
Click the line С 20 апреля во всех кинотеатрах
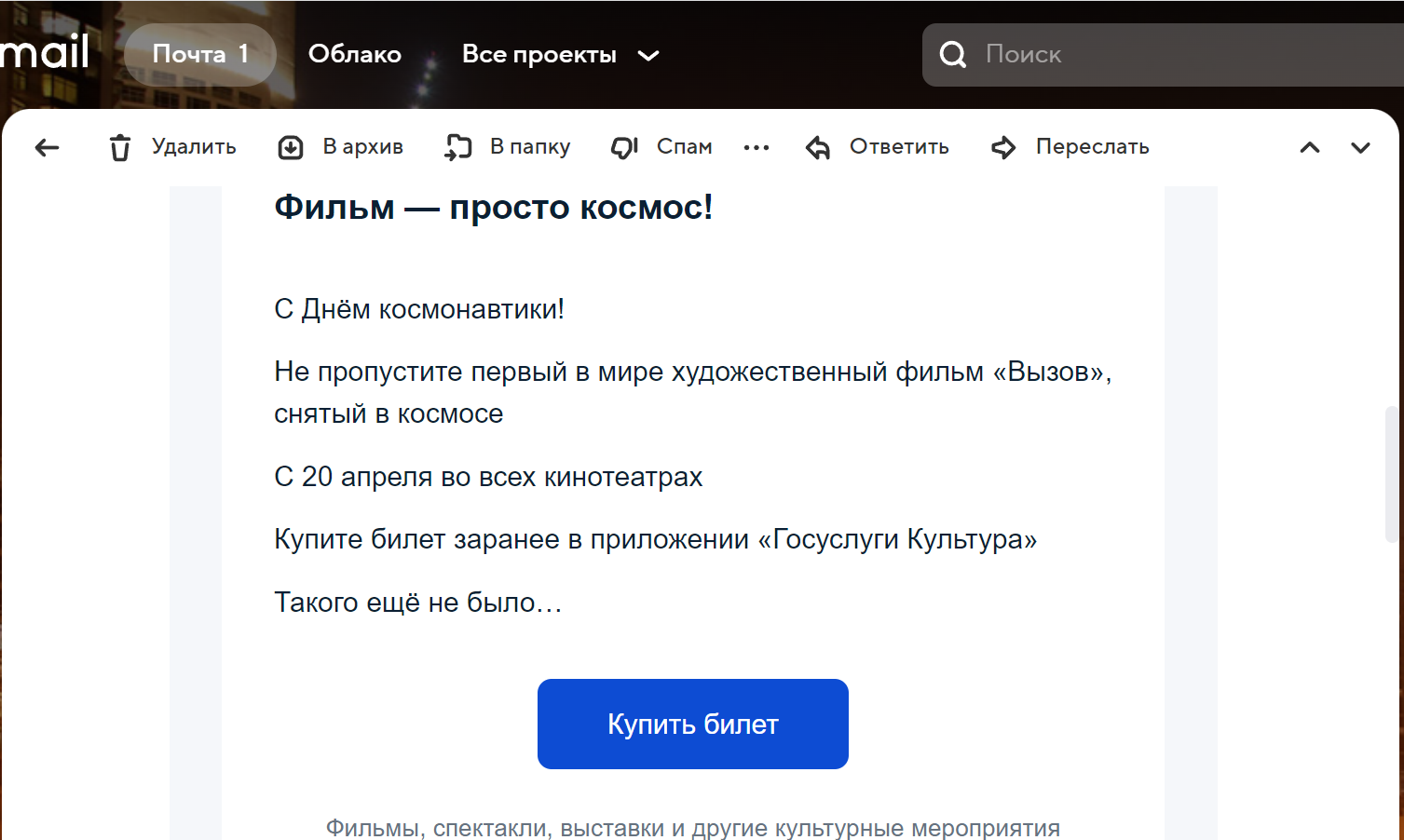tap(488, 477)
